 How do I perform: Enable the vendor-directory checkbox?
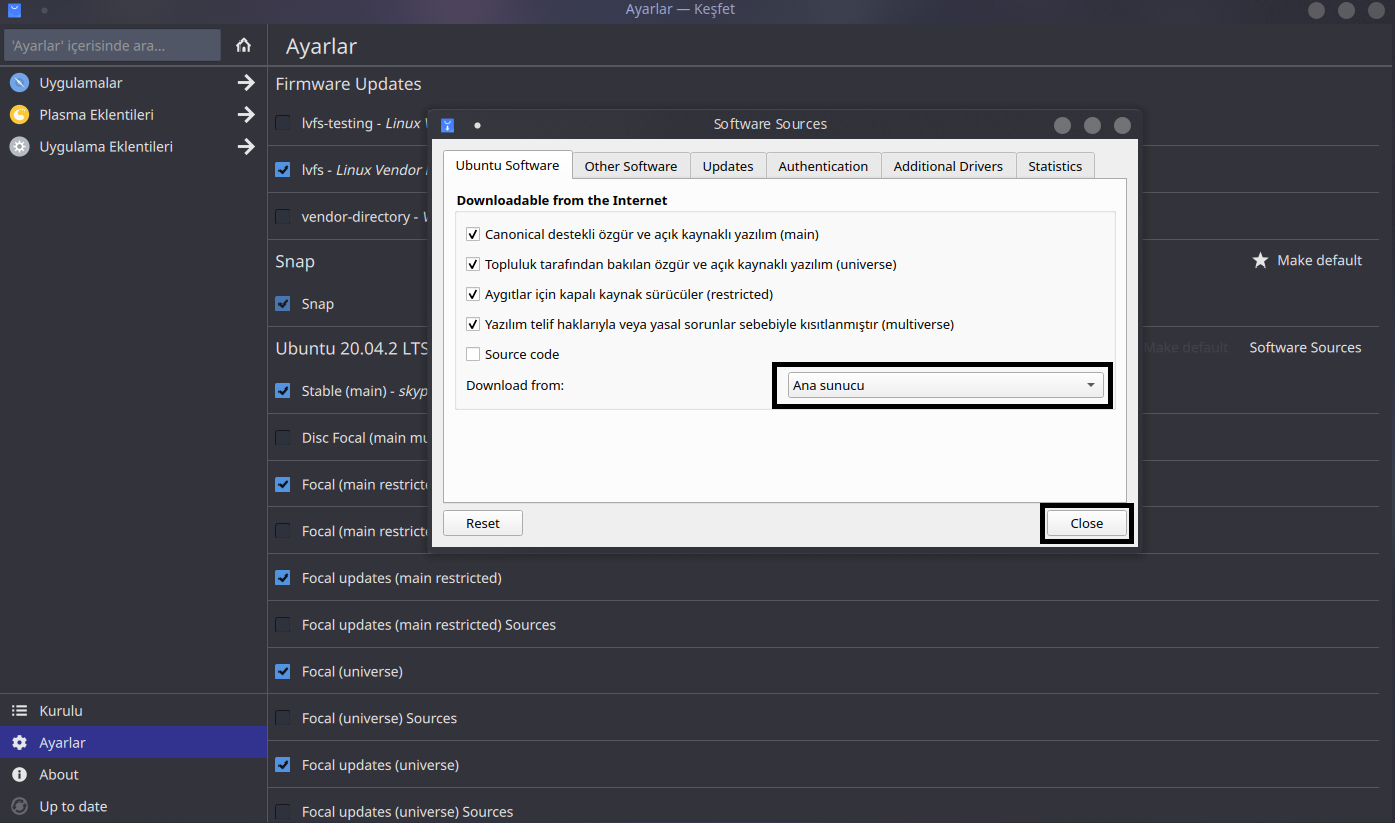click(x=283, y=217)
